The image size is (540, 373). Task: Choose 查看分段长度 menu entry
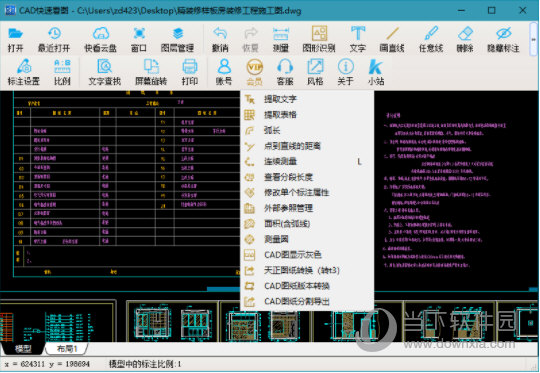pyautogui.click(x=307, y=177)
